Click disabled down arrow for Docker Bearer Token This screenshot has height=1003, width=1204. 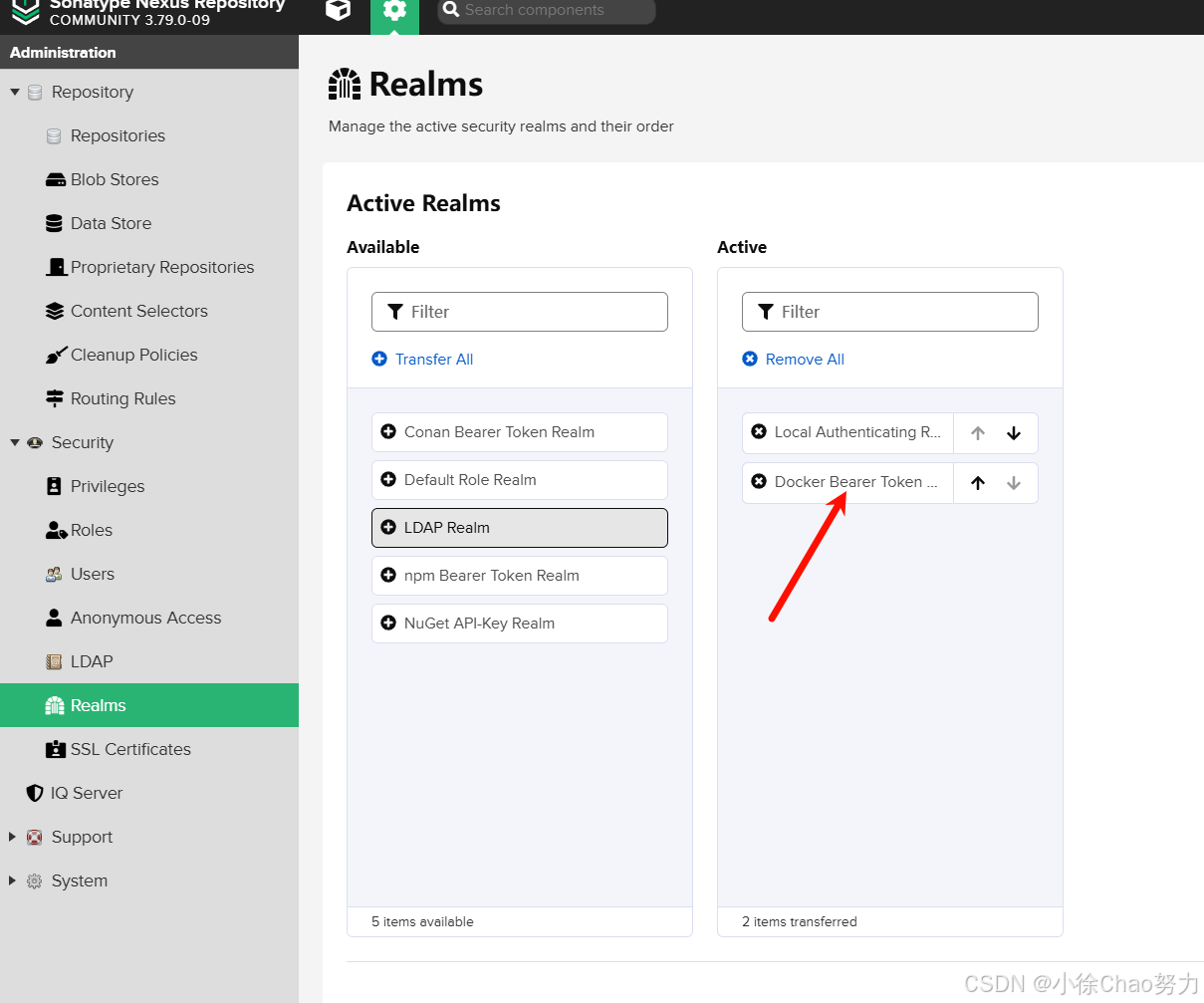tap(1014, 483)
